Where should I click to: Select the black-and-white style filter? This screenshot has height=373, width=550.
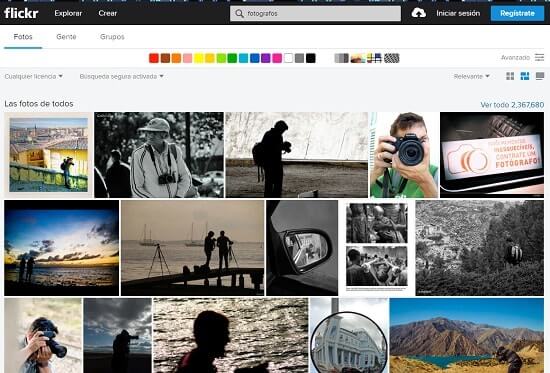(341, 58)
